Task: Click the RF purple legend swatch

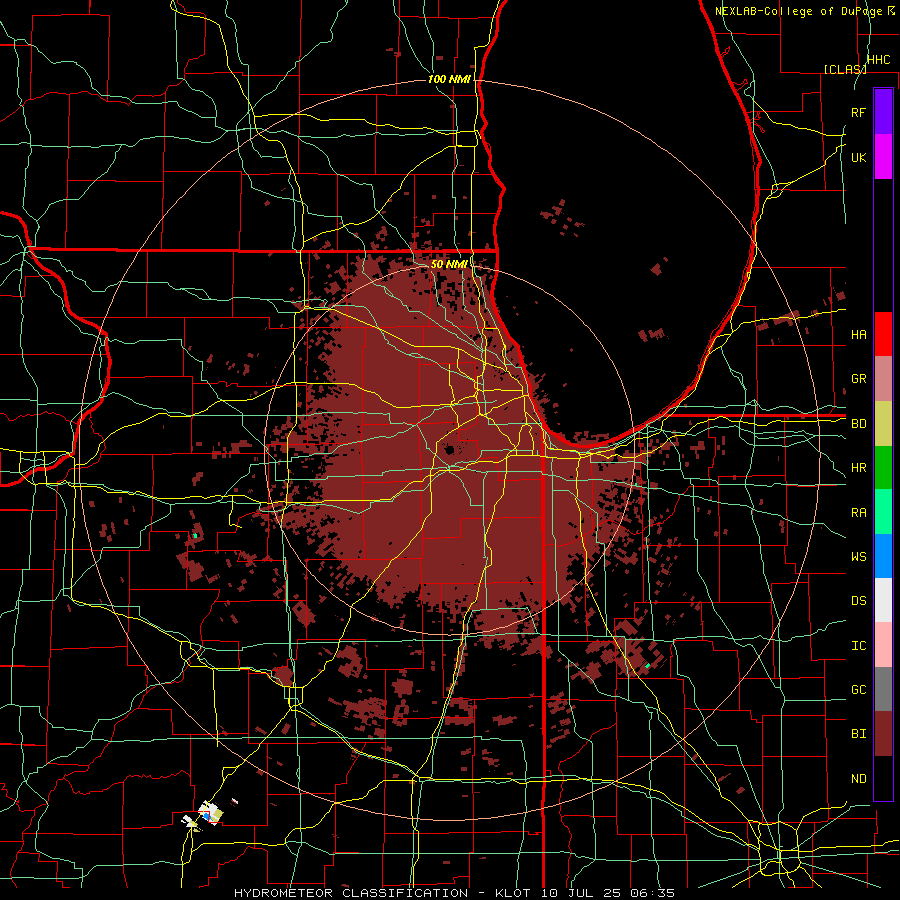Action: [x=883, y=112]
